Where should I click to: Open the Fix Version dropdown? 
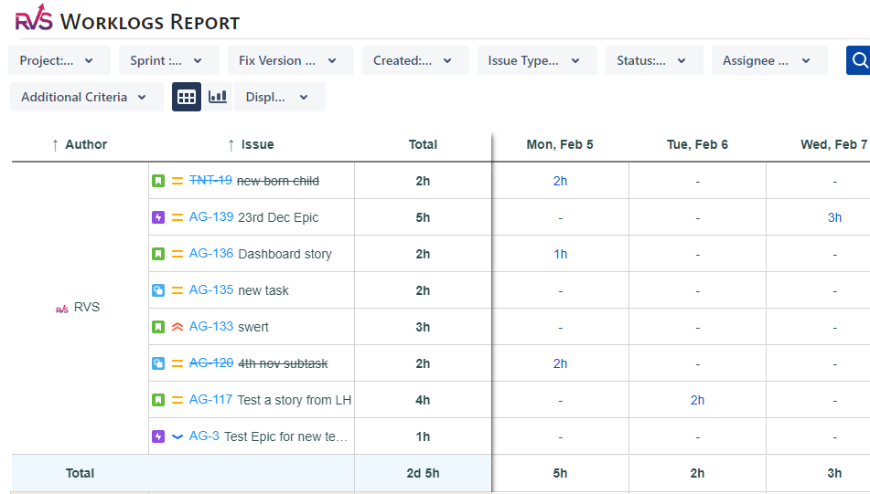pyautogui.click(x=289, y=61)
